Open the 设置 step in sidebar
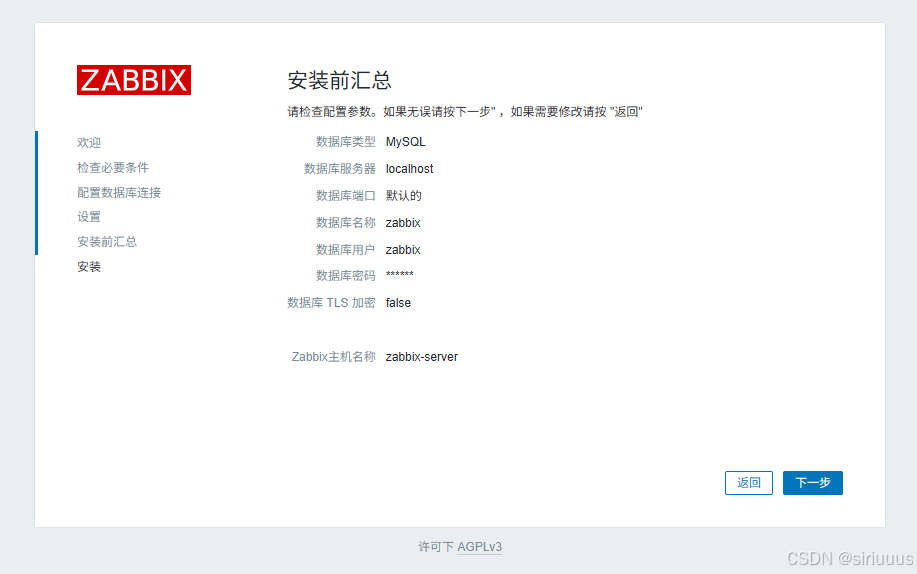This screenshot has height=574, width=917. [89, 217]
